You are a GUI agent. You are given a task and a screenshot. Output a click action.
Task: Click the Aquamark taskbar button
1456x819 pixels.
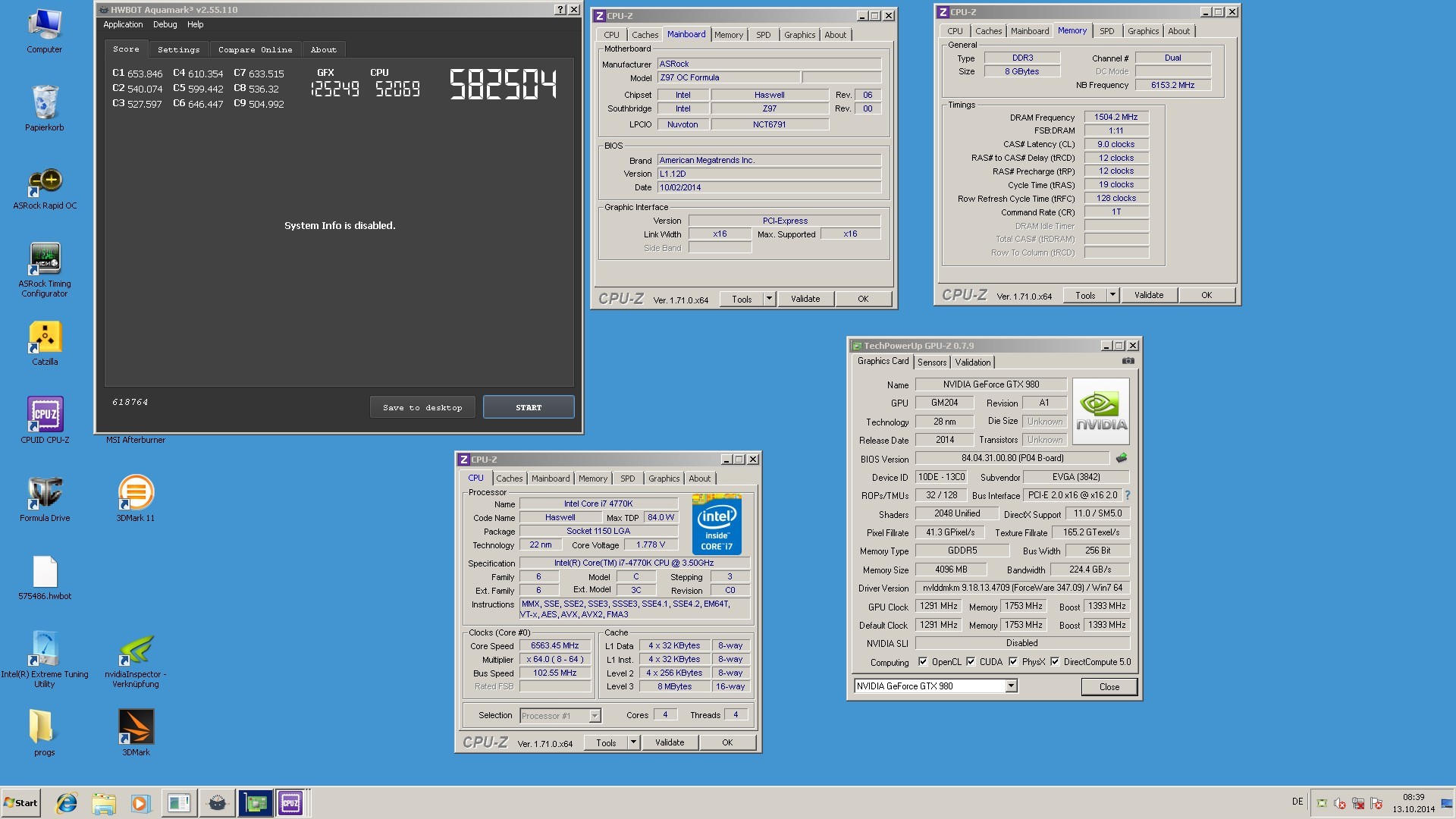coord(218,803)
